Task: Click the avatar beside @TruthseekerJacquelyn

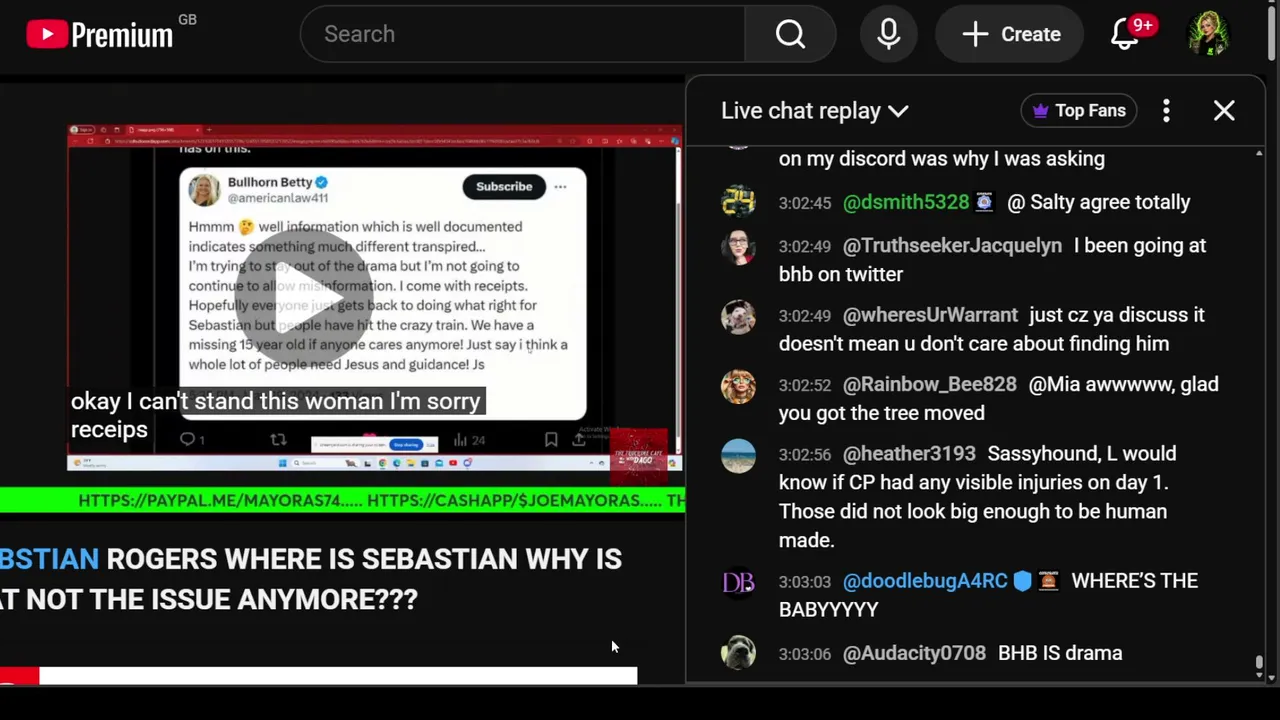Action: tap(738, 247)
